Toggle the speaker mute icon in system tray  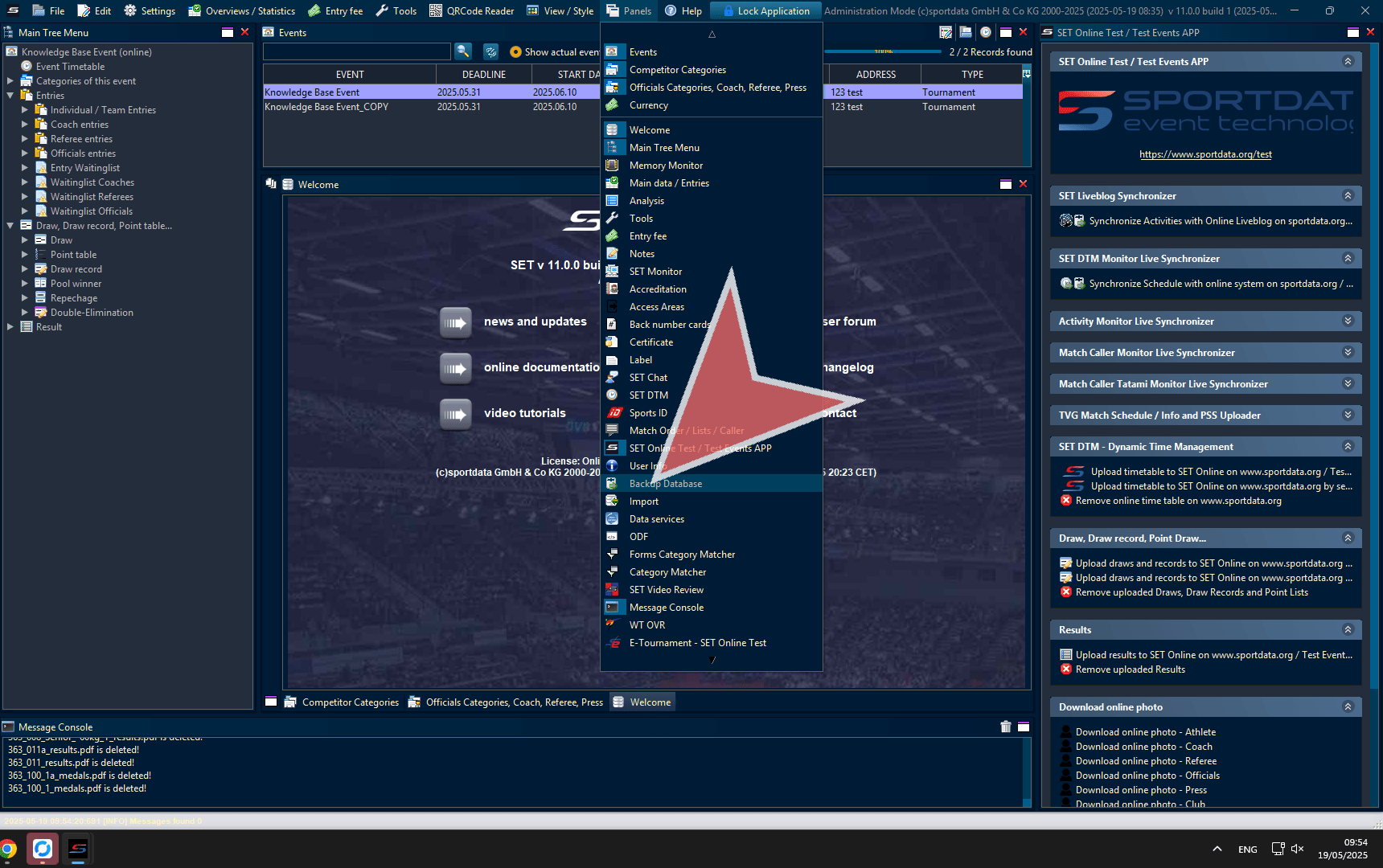(x=1297, y=849)
